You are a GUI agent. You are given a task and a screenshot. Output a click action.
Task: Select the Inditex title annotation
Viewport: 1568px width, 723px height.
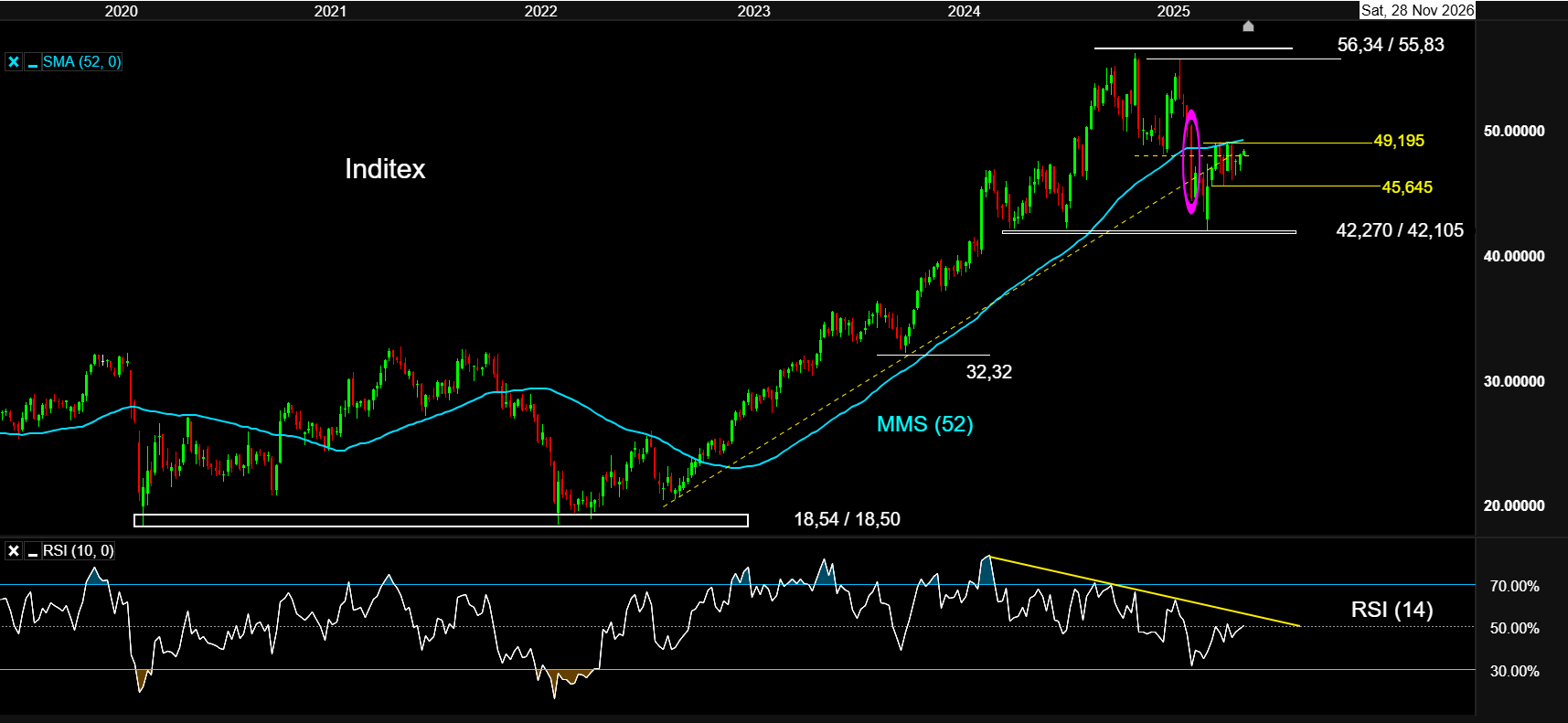click(x=385, y=169)
